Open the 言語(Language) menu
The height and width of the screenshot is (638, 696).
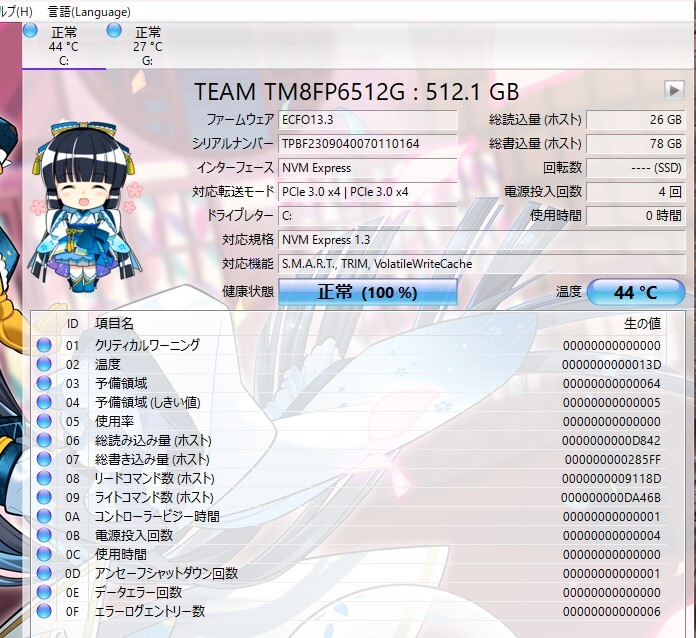[89, 12]
